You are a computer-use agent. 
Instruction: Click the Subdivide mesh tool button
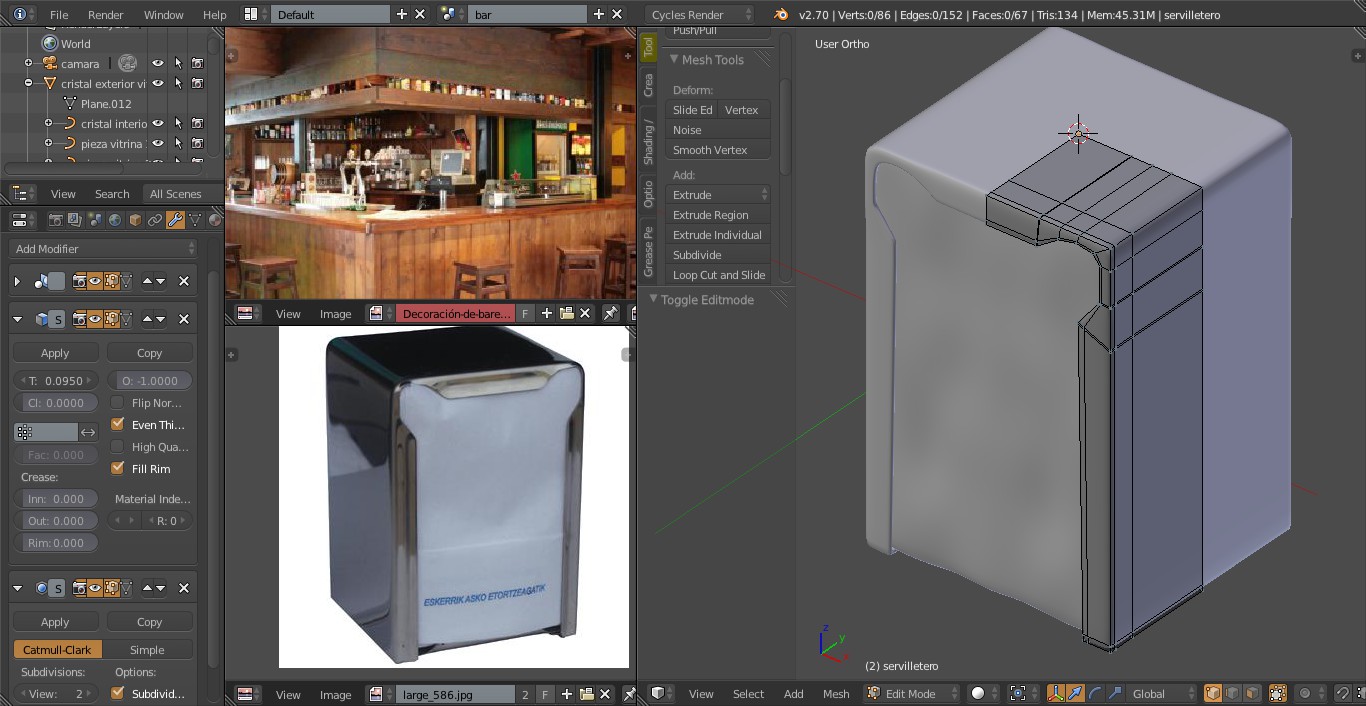pos(719,254)
